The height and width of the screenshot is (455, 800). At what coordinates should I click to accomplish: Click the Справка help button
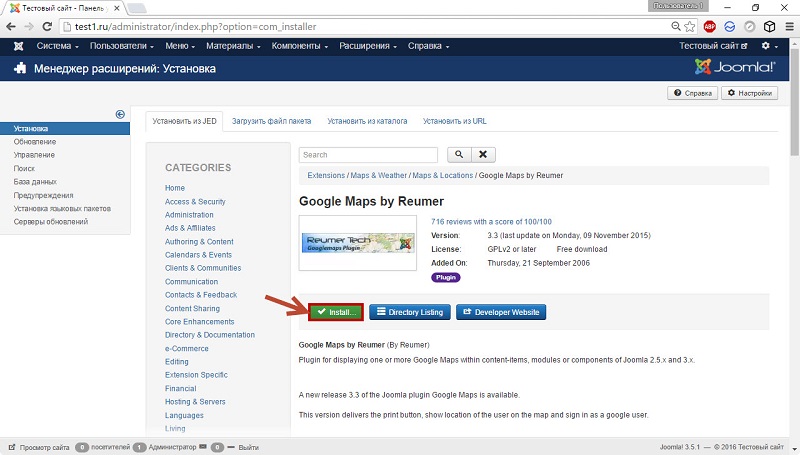click(692, 93)
